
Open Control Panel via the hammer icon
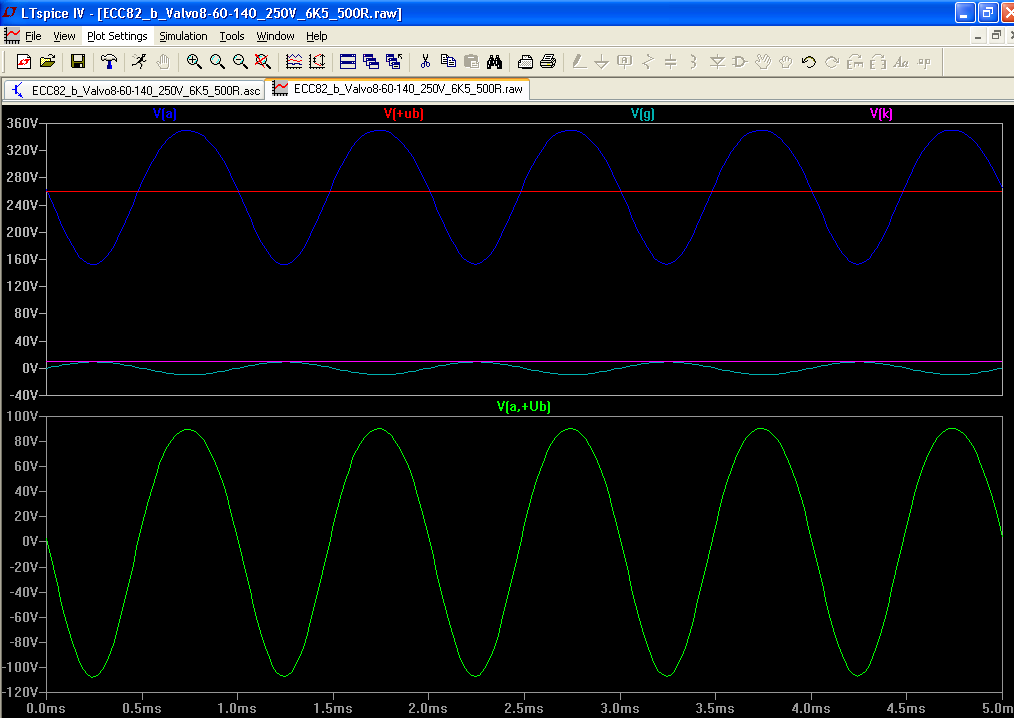point(109,62)
